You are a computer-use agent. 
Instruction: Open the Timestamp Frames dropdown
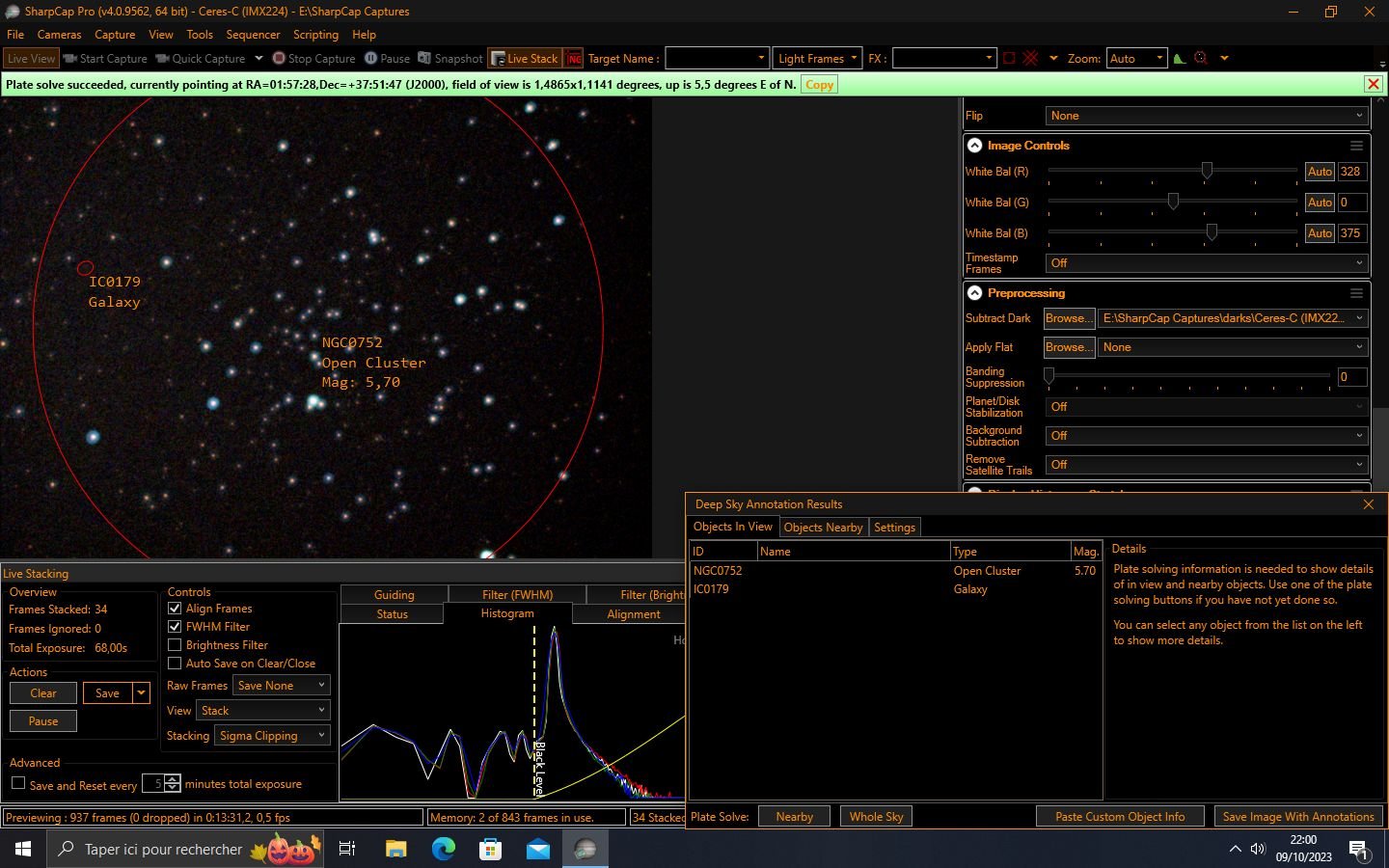tap(1204, 262)
